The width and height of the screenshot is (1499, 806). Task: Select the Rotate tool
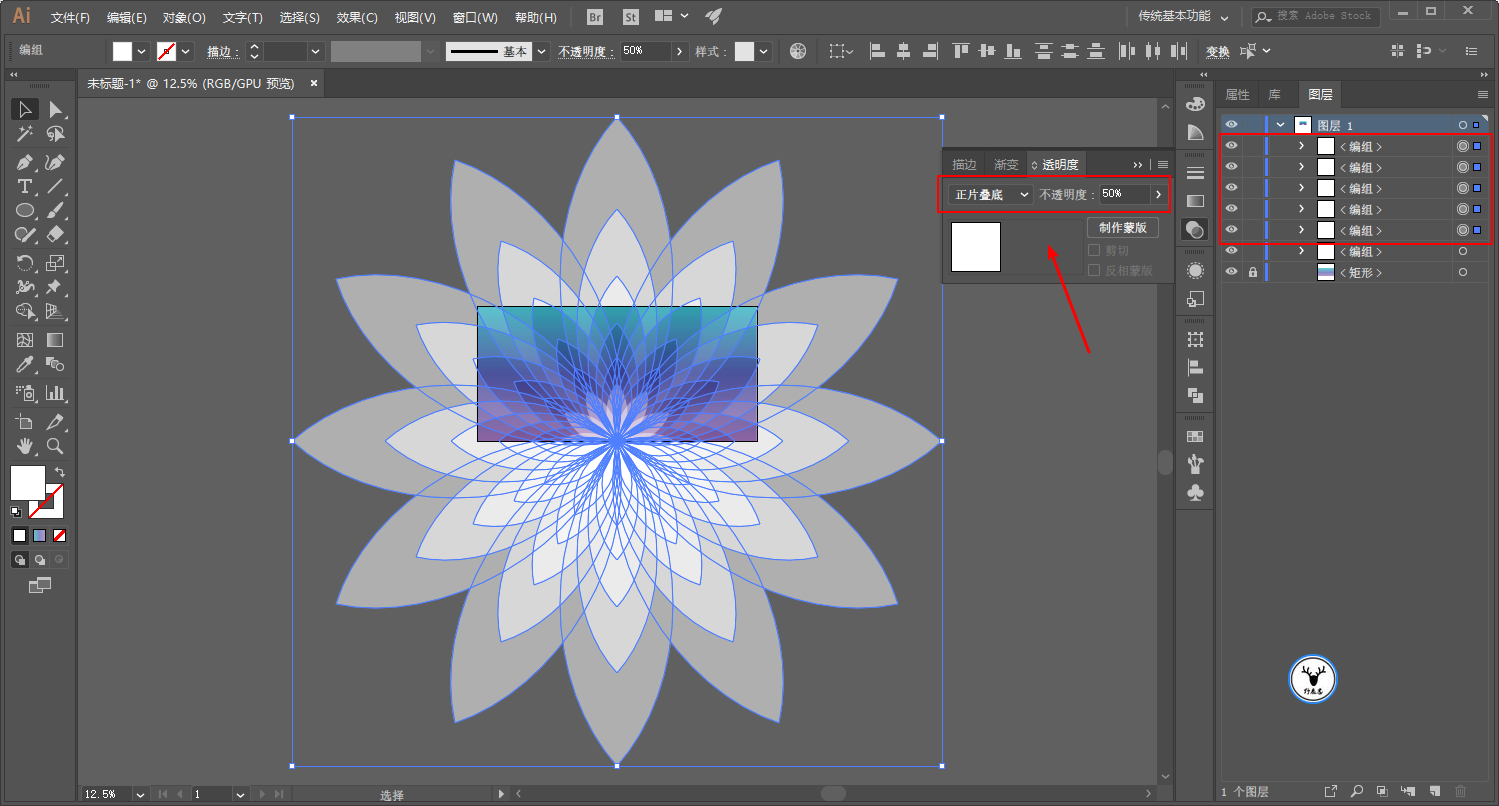pos(25,263)
